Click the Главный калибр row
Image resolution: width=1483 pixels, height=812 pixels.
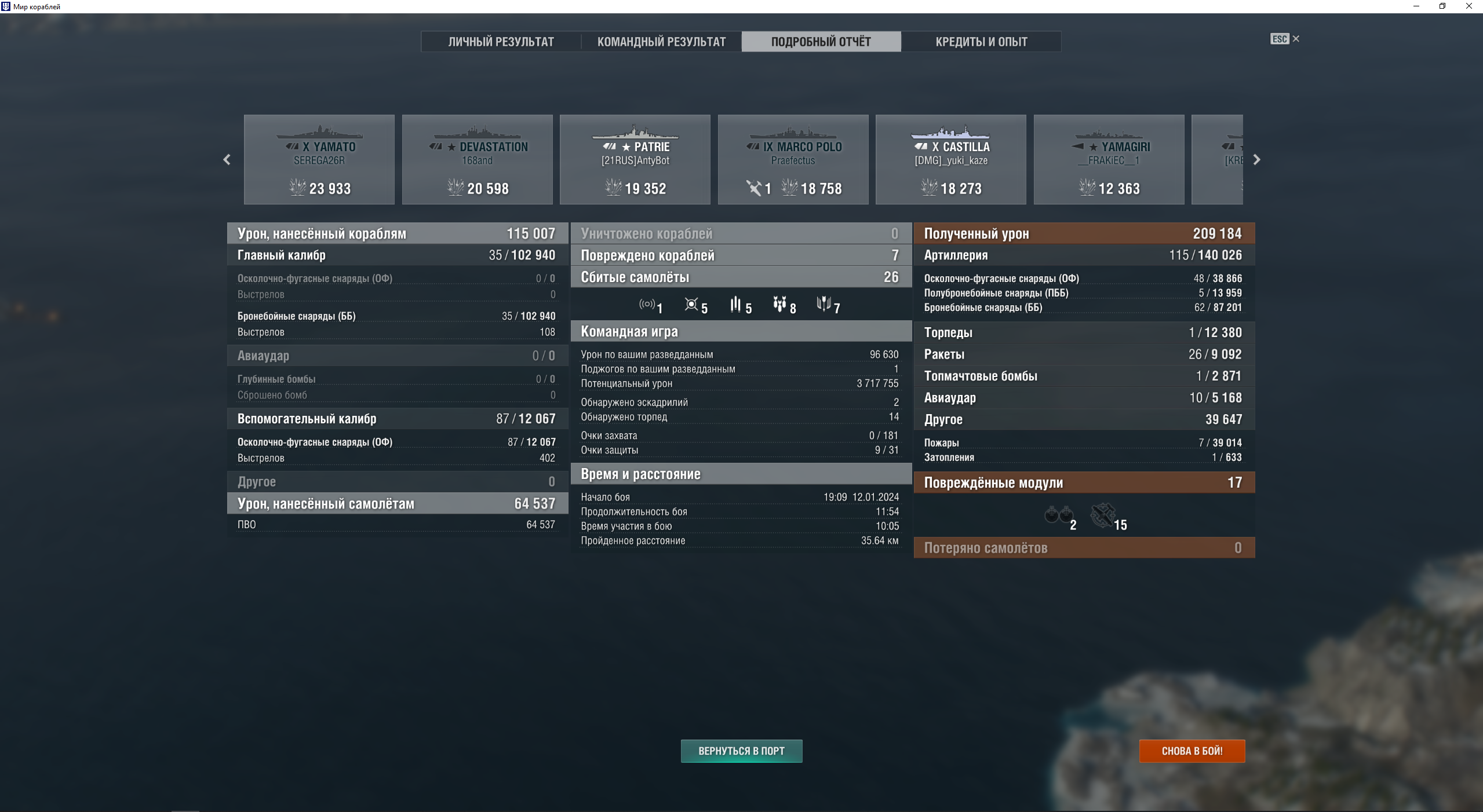(x=397, y=255)
